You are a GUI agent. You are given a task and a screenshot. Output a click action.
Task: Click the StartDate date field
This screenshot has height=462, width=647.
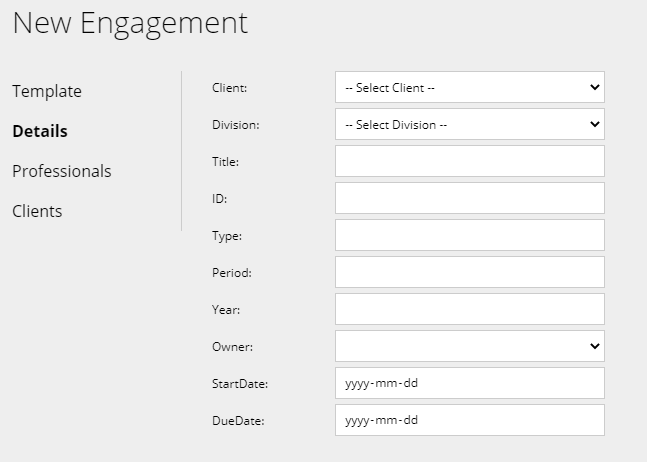coord(469,383)
